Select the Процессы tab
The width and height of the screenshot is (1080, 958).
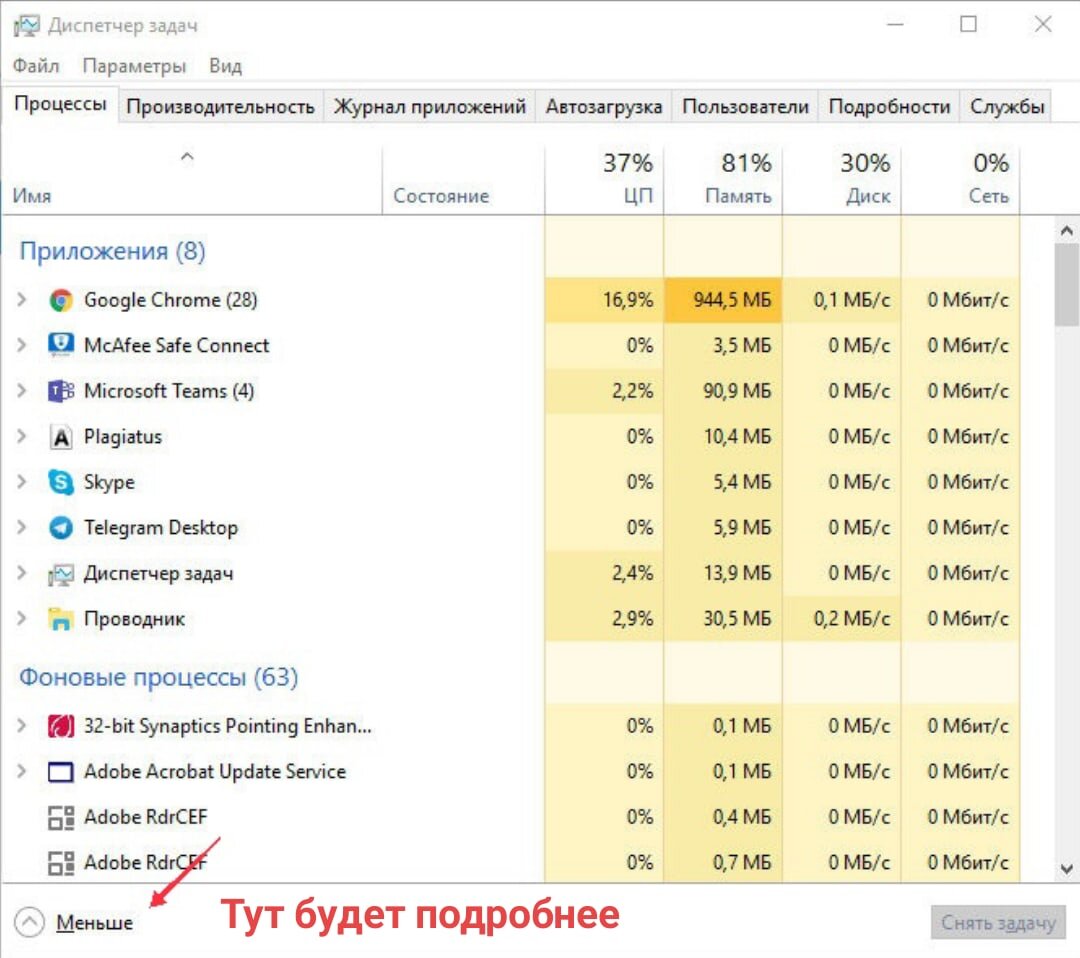tap(61, 104)
